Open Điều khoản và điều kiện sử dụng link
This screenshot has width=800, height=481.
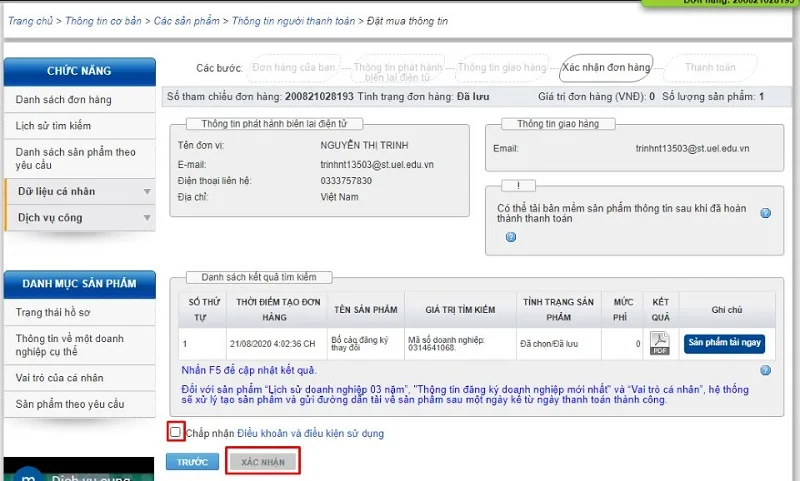[x=311, y=434]
